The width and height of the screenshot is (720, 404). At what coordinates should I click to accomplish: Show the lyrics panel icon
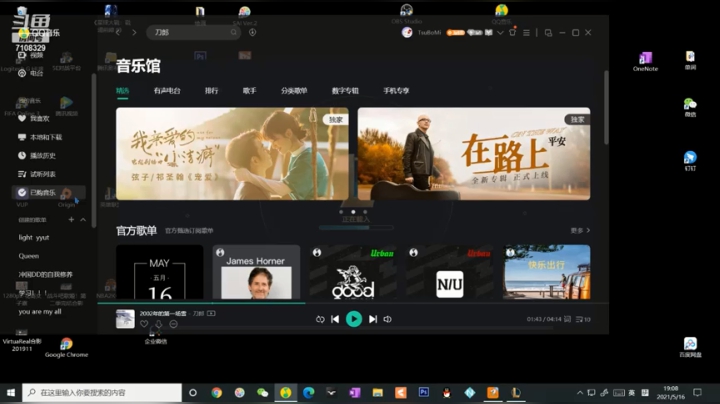pyautogui.click(x=568, y=319)
